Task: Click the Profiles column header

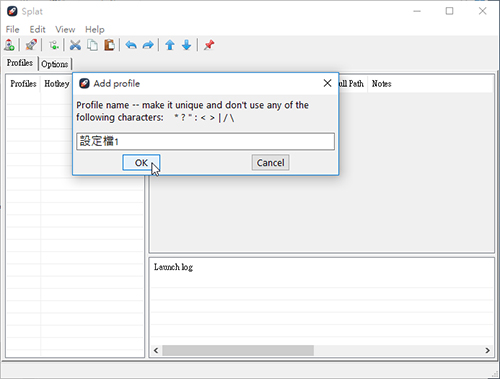Action: click(x=23, y=84)
